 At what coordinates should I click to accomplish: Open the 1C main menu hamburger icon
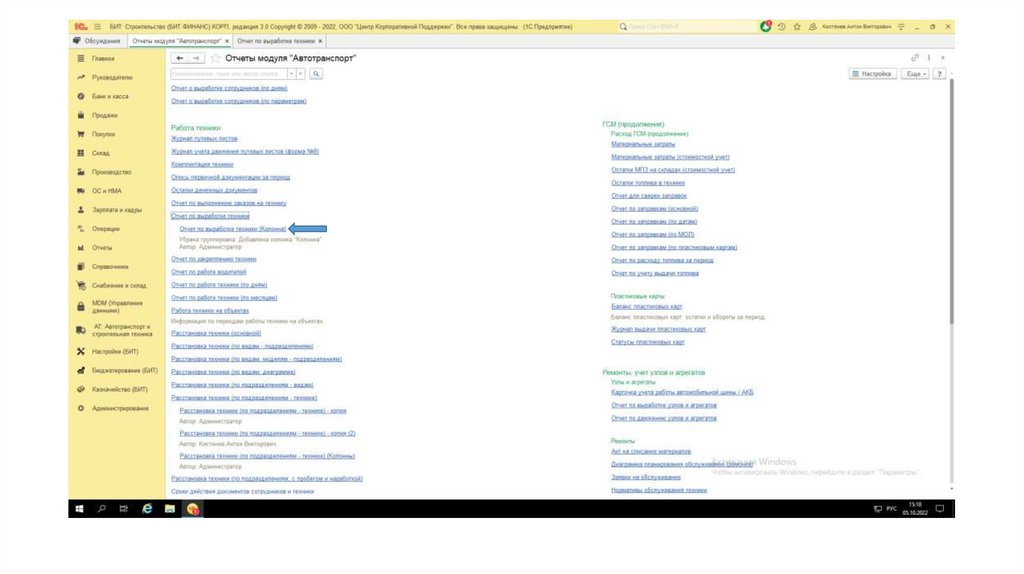click(97, 27)
